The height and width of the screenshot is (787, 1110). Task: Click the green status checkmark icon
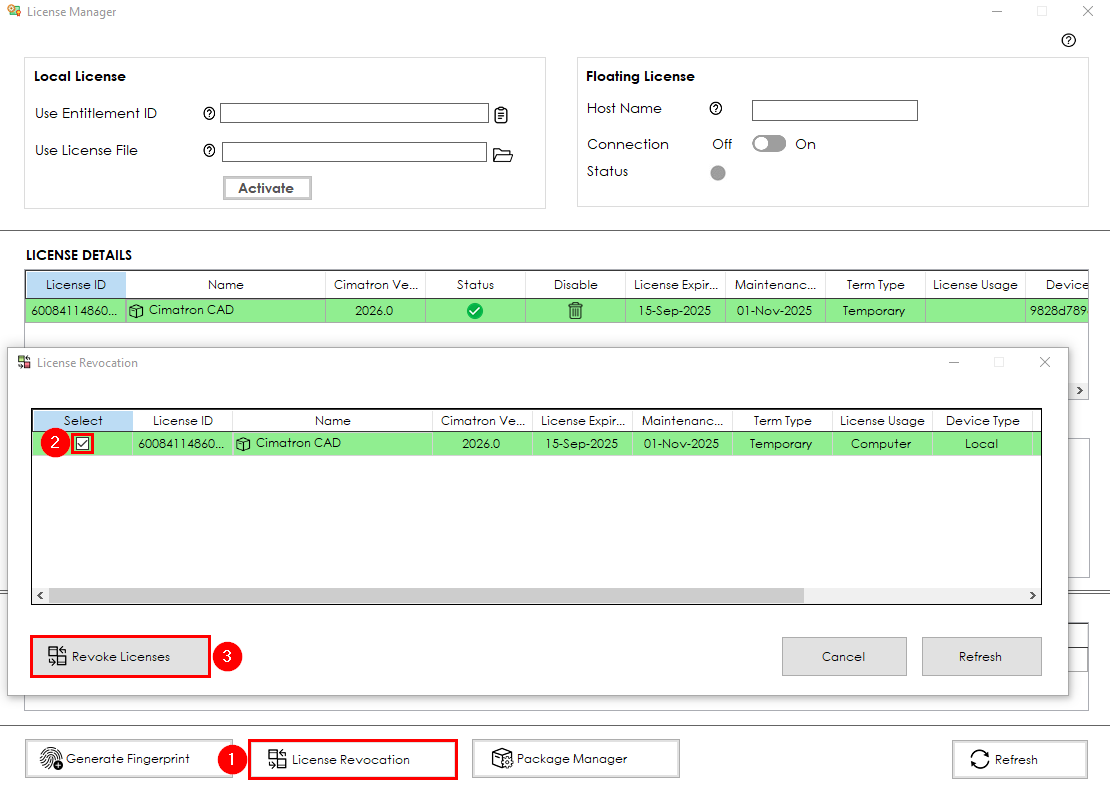pos(475,311)
